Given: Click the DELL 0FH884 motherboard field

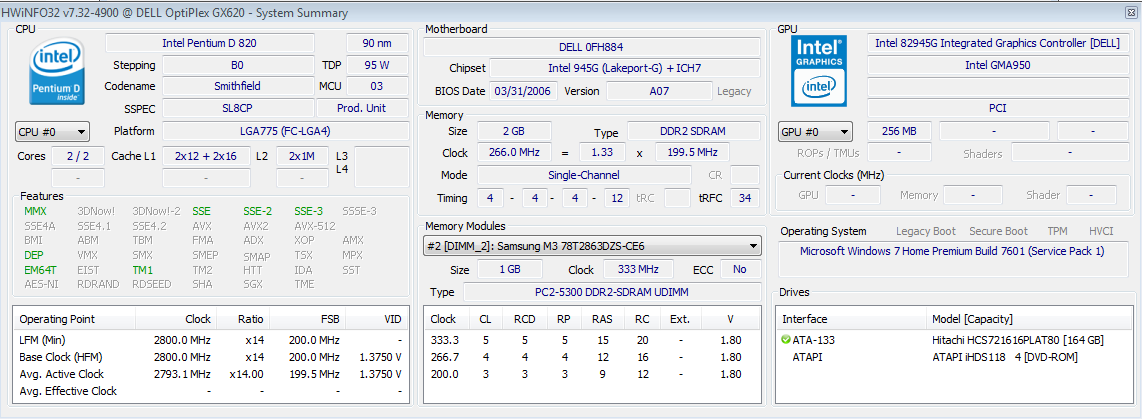Looking at the screenshot, I should 591,47.
